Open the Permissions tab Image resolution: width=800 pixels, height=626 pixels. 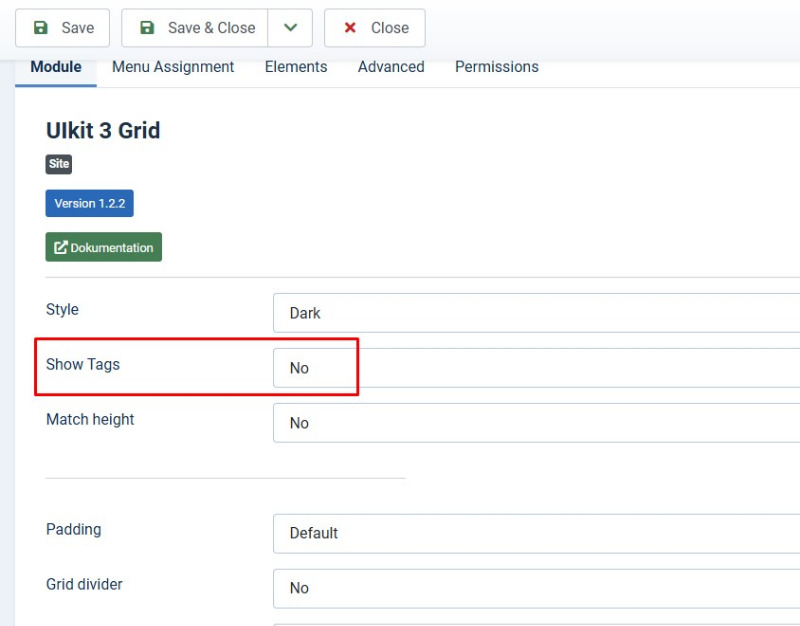pos(497,67)
